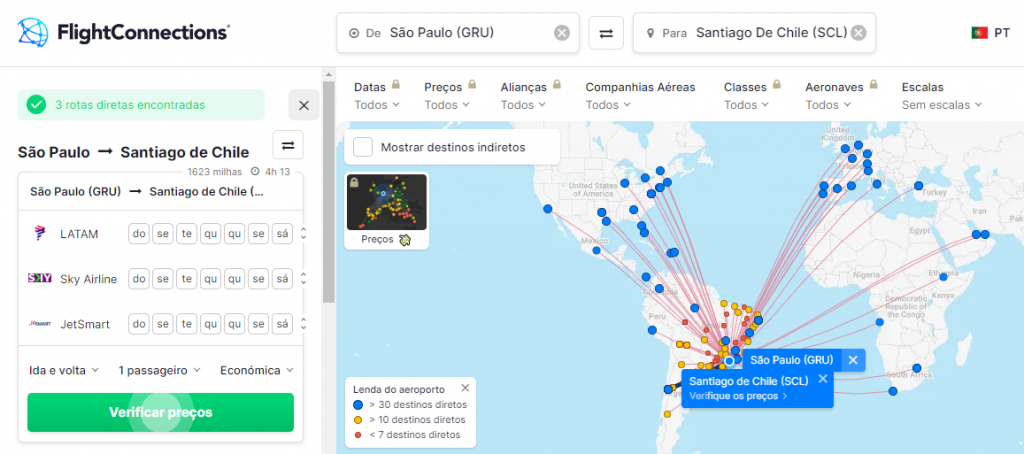Toggle JetSmart 'sá' day box

coord(282,324)
